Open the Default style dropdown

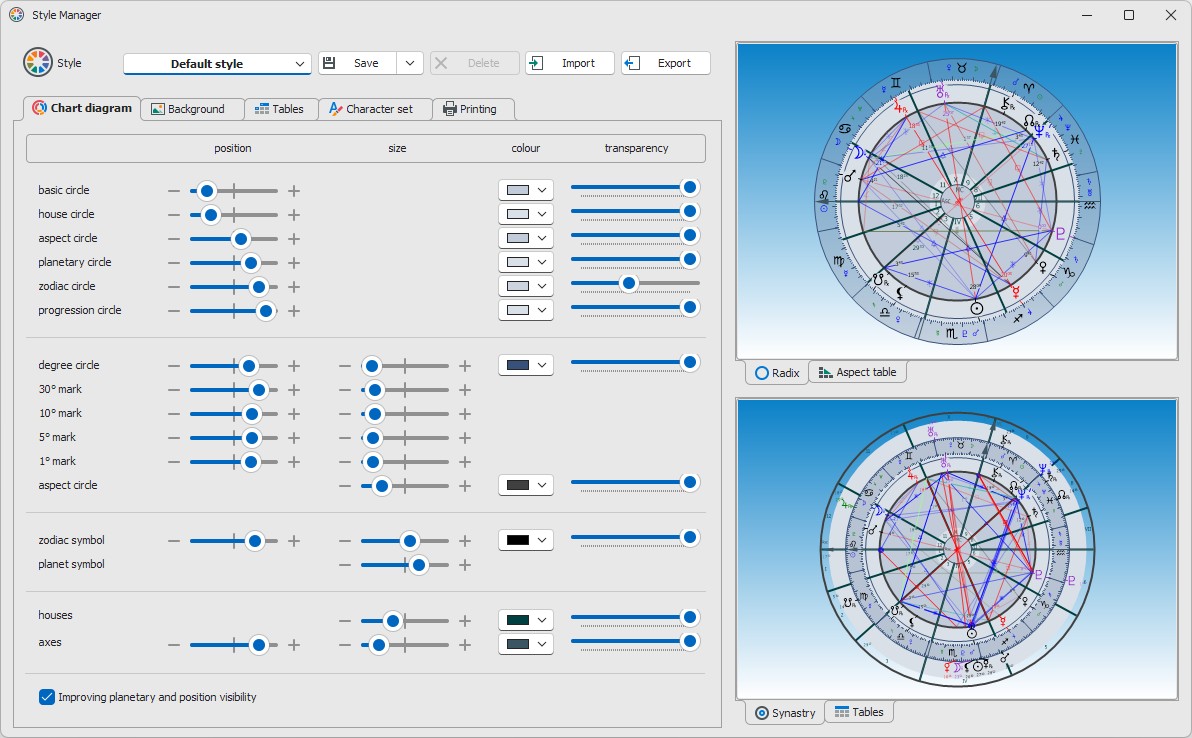[217, 64]
